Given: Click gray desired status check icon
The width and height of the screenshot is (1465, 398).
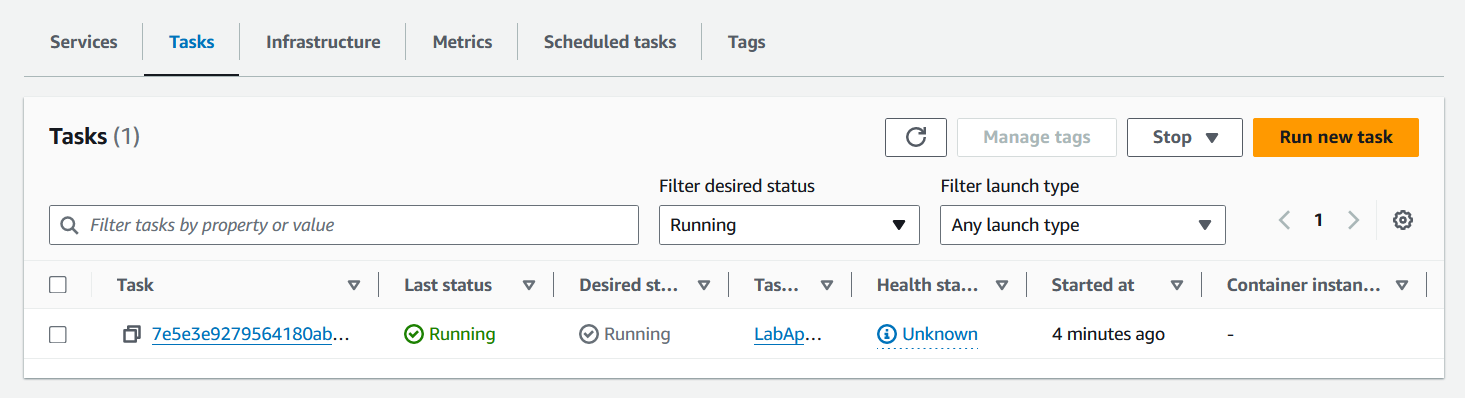Looking at the screenshot, I should coord(589,335).
